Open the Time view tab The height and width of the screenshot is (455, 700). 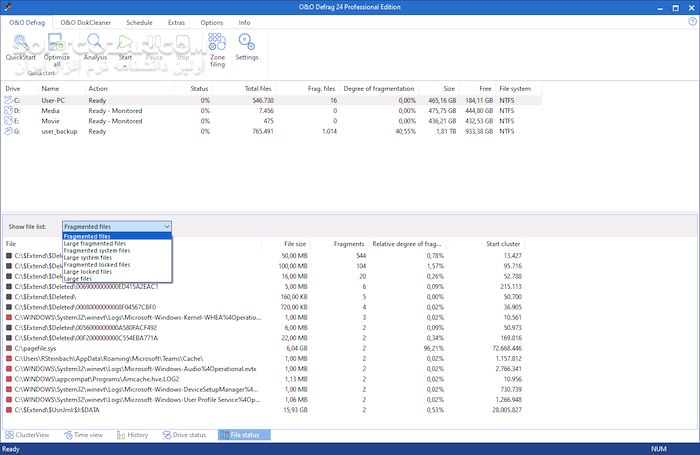[83, 434]
